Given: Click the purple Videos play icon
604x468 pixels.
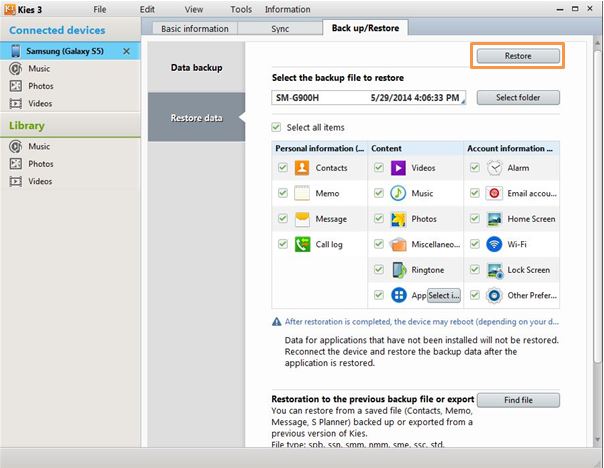Looking at the screenshot, I should [x=398, y=168].
